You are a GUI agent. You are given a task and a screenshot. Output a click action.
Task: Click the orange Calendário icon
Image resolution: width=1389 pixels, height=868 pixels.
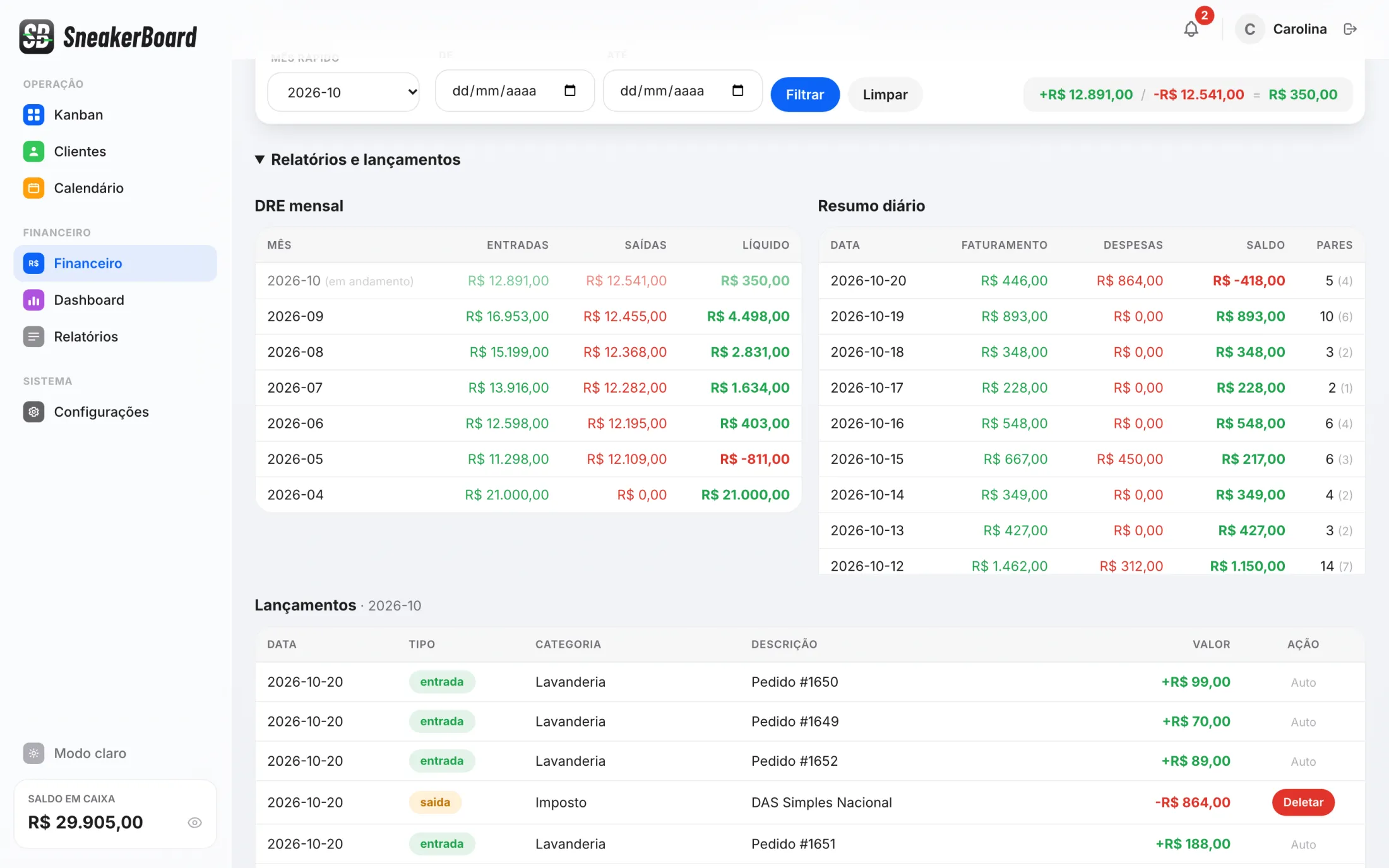(33, 188)
